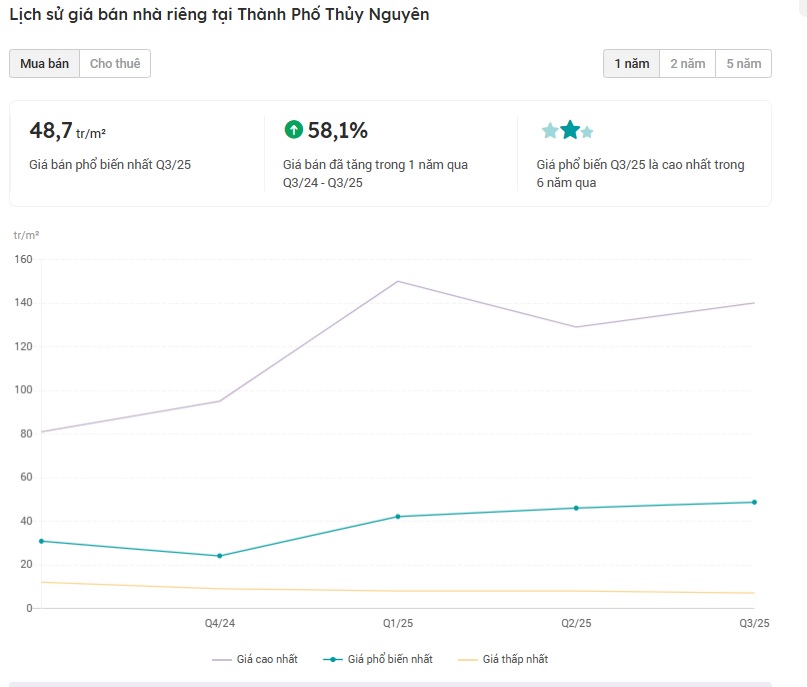Screen dimensions: 807x687
Task: Toggle the Giá phổ biến nhất legend label
Action: point(390,659)
